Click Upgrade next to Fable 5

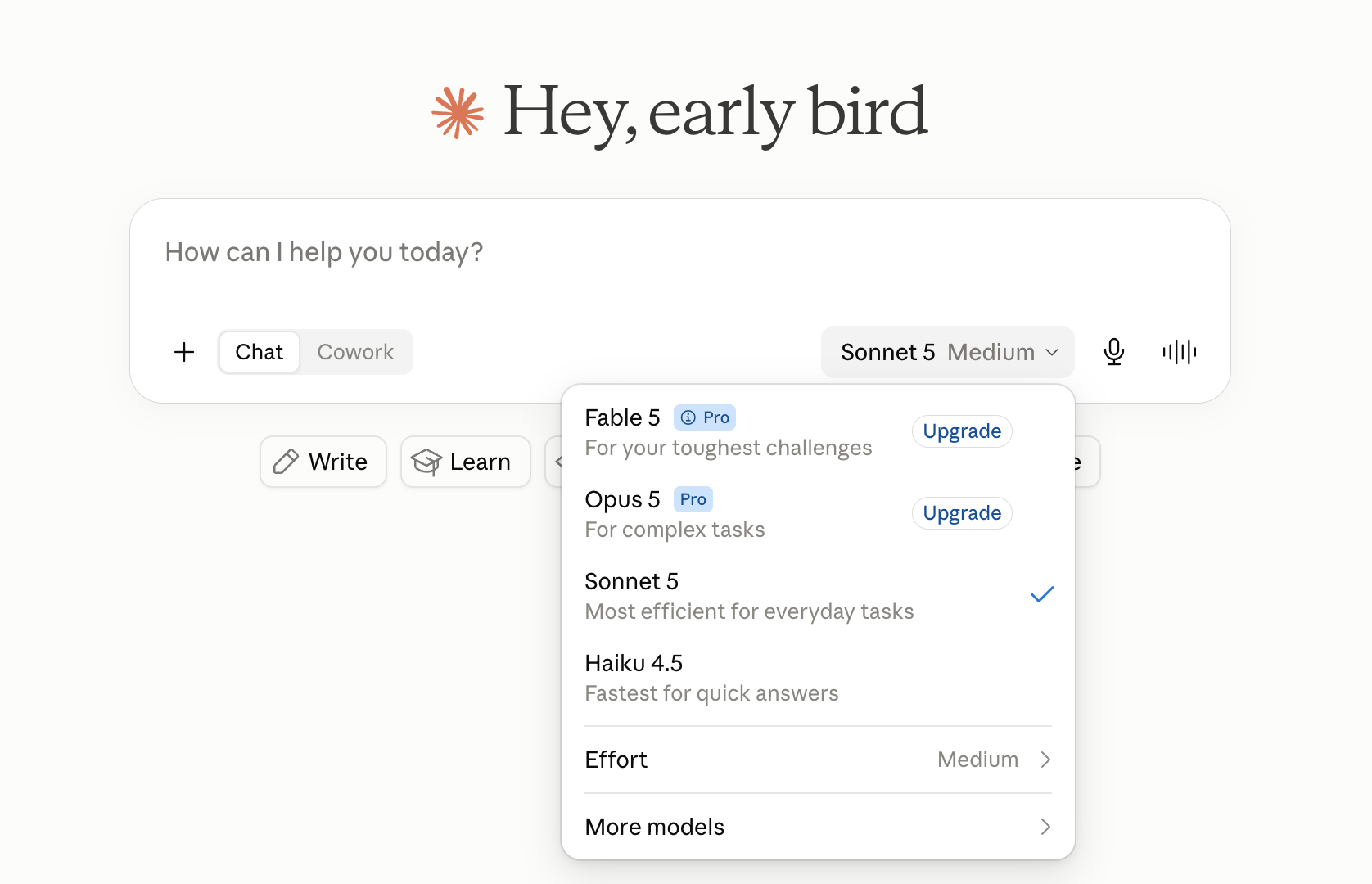962,431
